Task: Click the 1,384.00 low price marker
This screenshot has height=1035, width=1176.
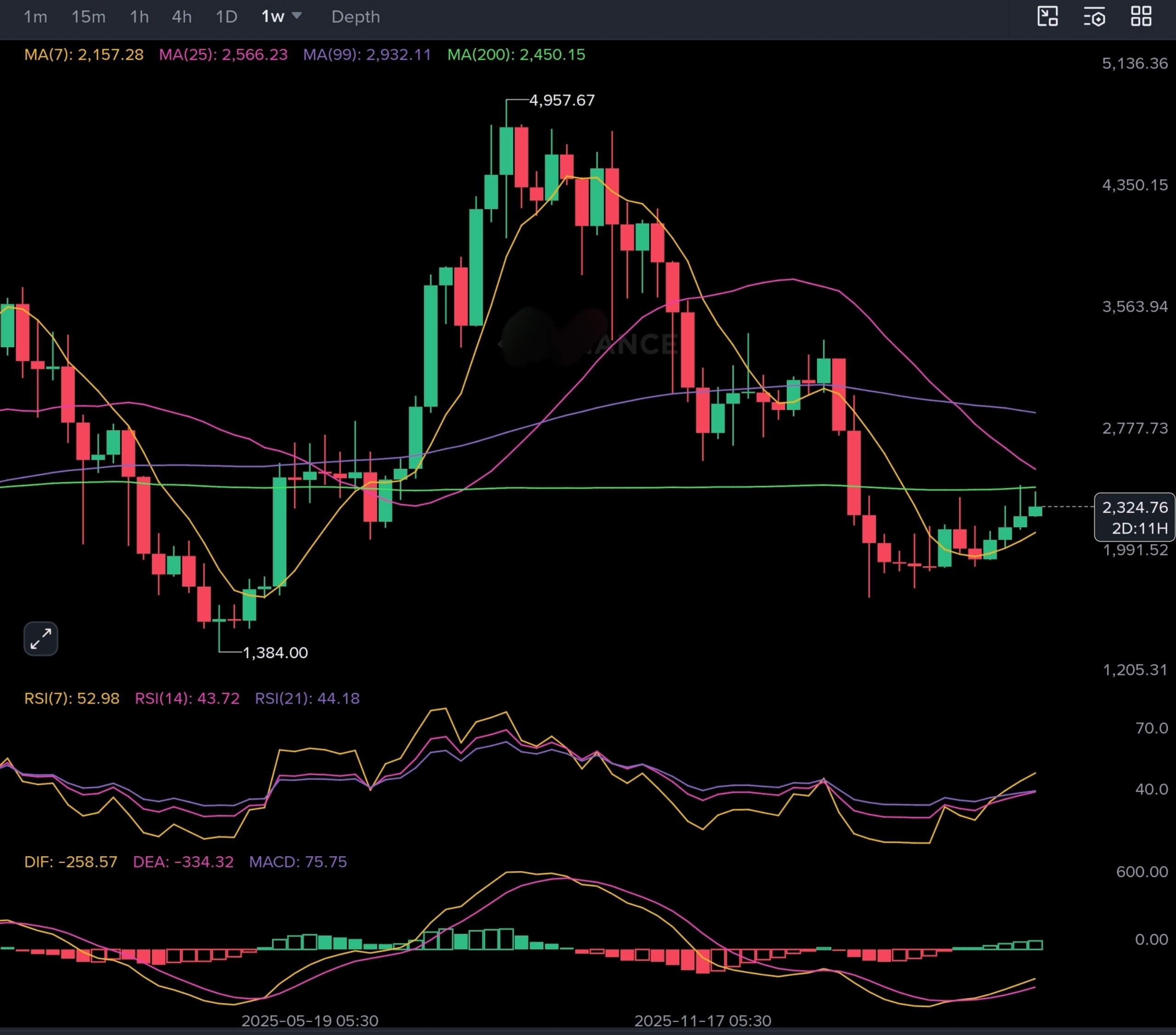Action: (275, 652)
